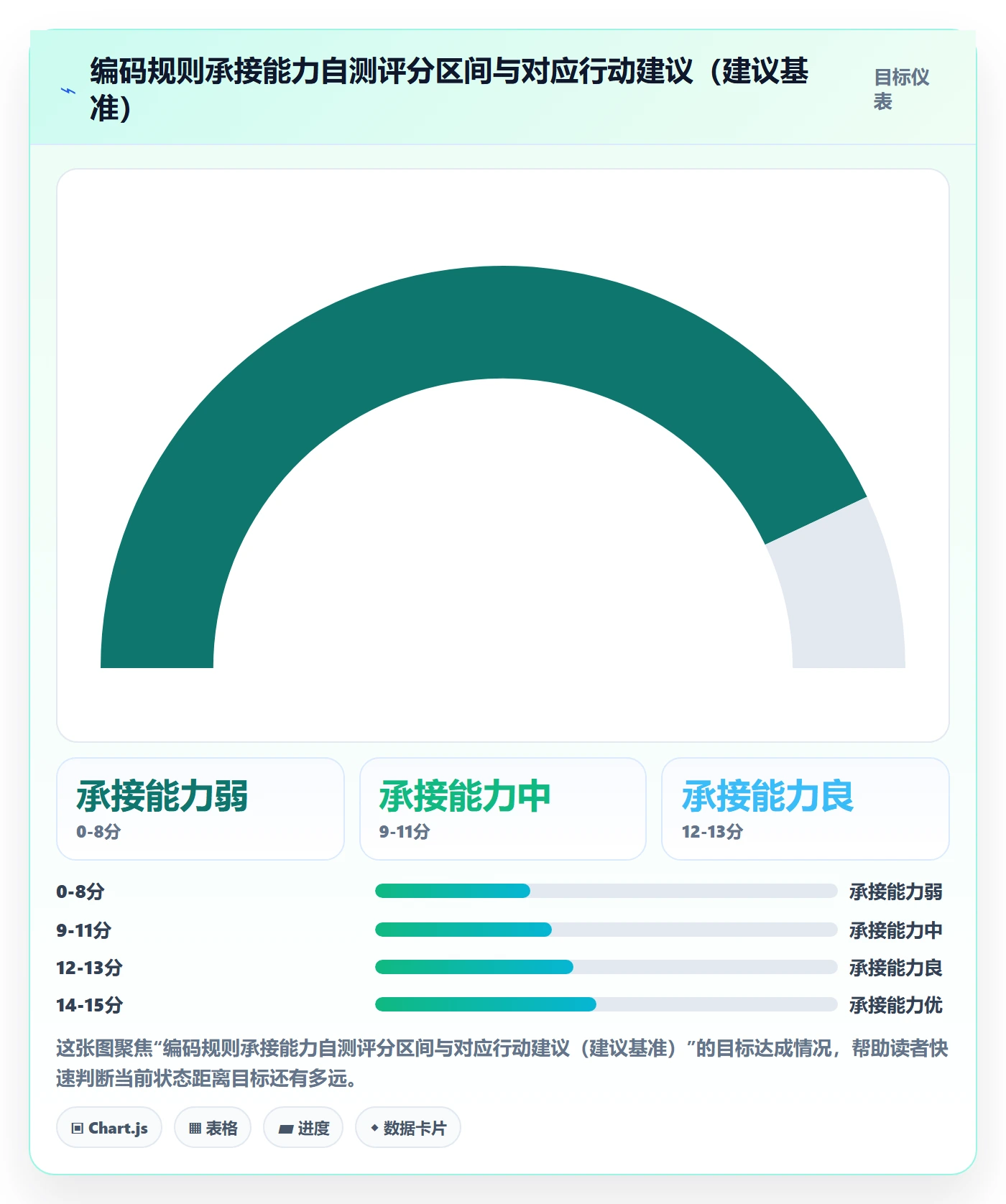The image size is (1006, 1204).
Task: Click "9-11分" beneath the 承接能力中 card heading
Action: coord(405,832)
